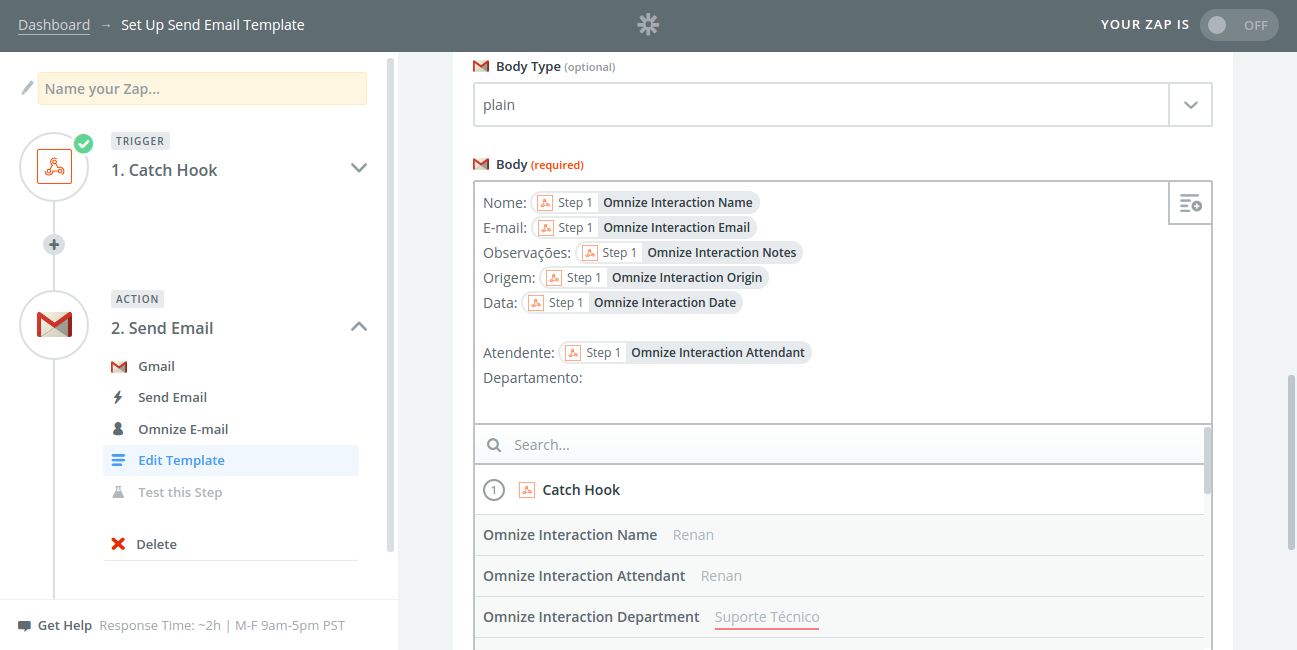
Task: Delete the Send Email step
Action: pyautogui.click(x=156, y=544)
